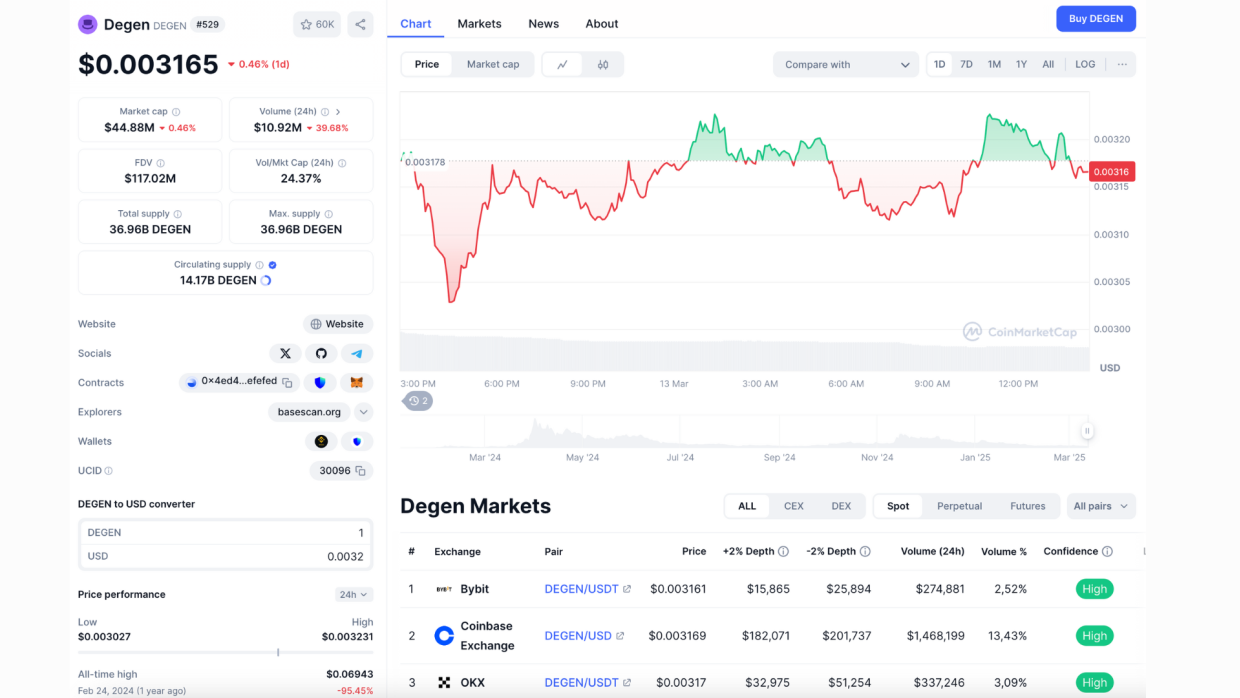Set chart range to 1Y
Viewport: 1240px width, 698px height.
(x=1021, y=64)
